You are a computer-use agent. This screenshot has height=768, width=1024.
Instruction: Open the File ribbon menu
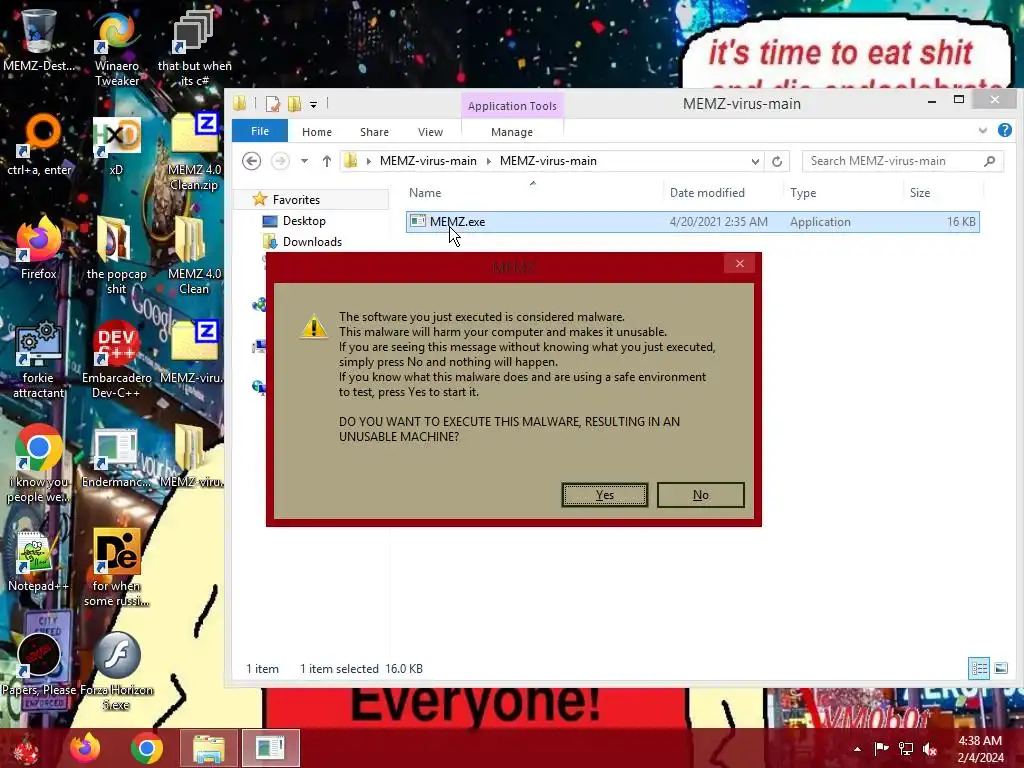point(260,131)
